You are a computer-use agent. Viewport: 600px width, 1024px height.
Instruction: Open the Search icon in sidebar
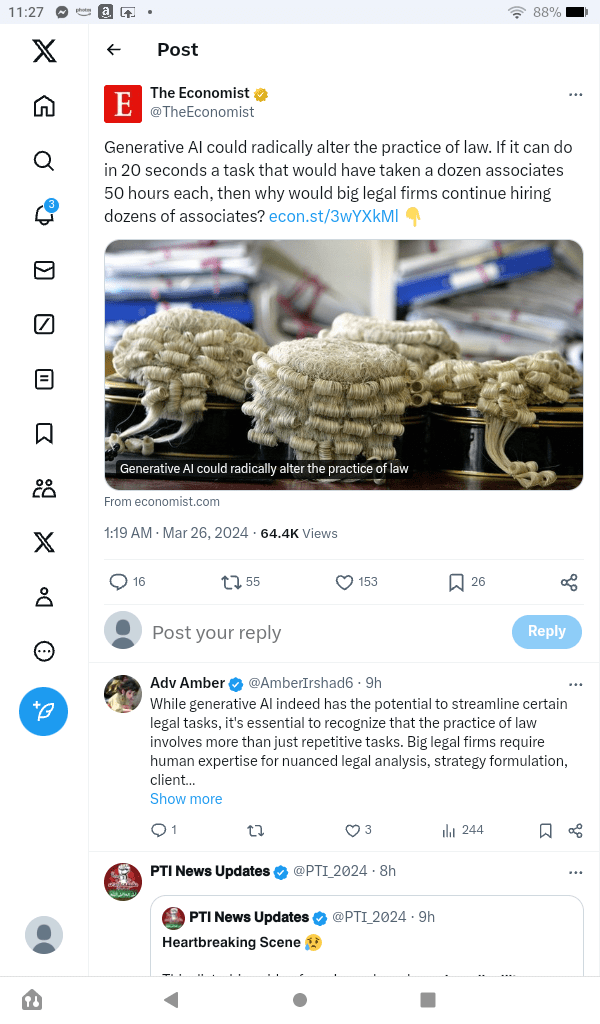point(44,161)
